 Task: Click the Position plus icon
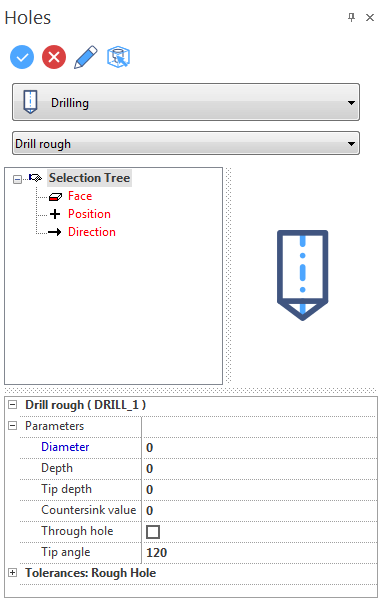(x=55, y=214)
